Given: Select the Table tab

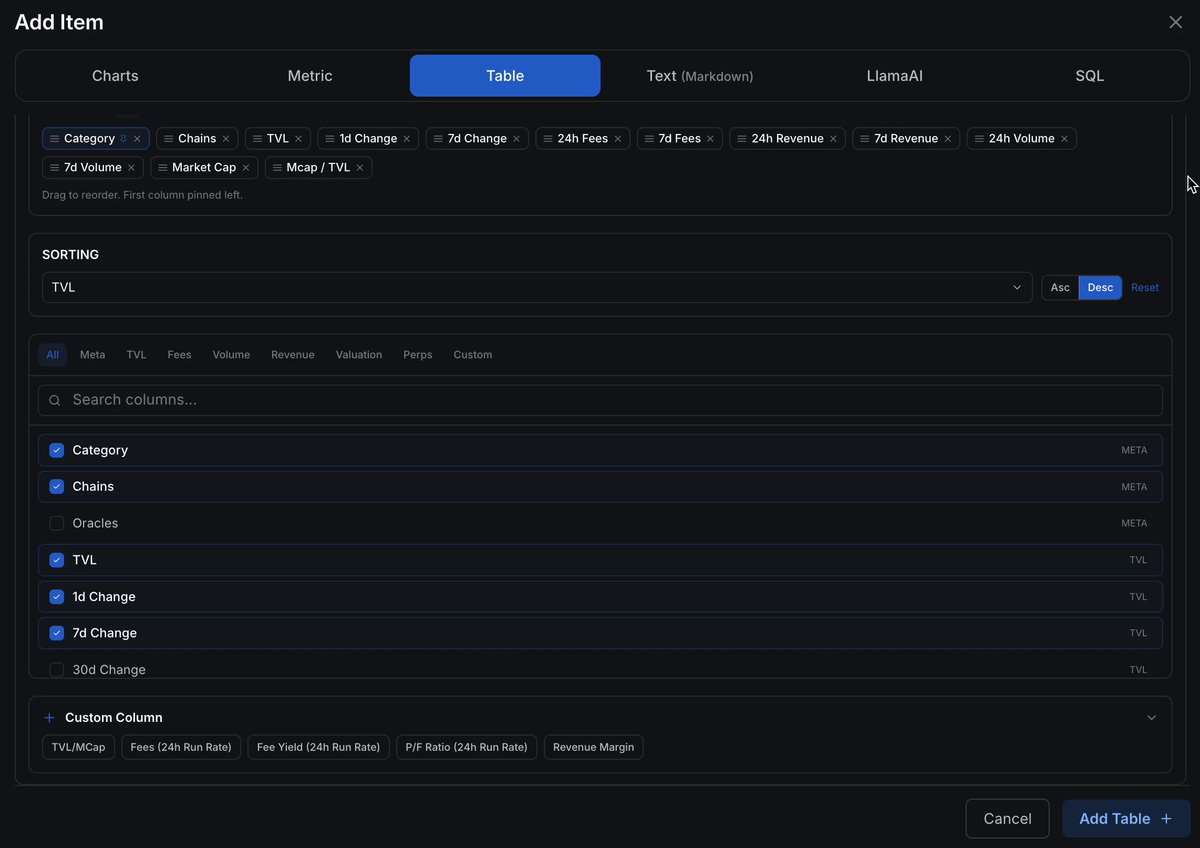Looking at the screenshot, I should pos(505,76).
